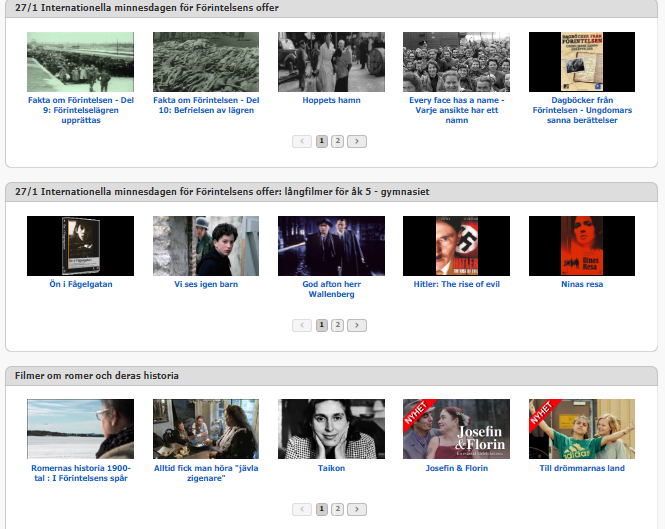Go to next page in Förintelsens offer section
This screenshot has width=665, height=529.
click(357, 141)
